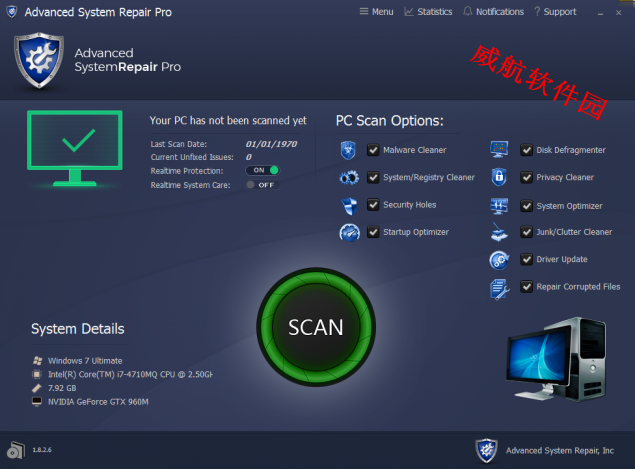Viewport: 635px width, 469px height.
Task: Click the Advanced System Repair, Inc link
Action: (560, 451)
